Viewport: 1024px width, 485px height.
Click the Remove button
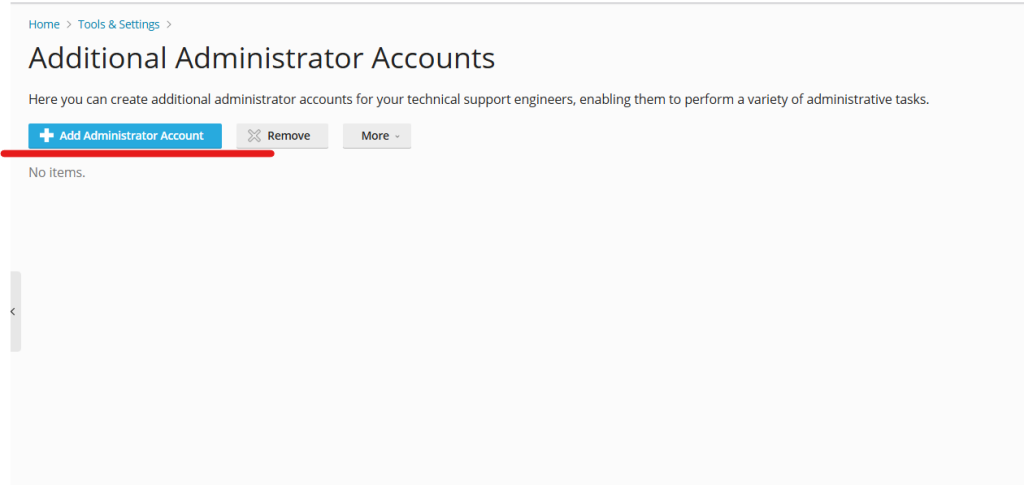[282, 136]
